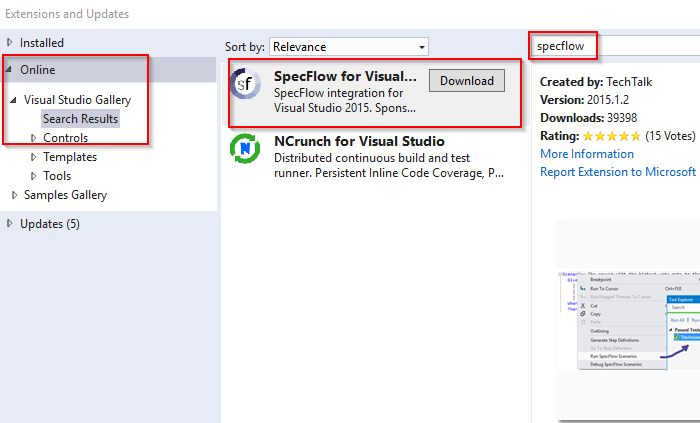Expand the Samples Gallery node arrow

14,195
